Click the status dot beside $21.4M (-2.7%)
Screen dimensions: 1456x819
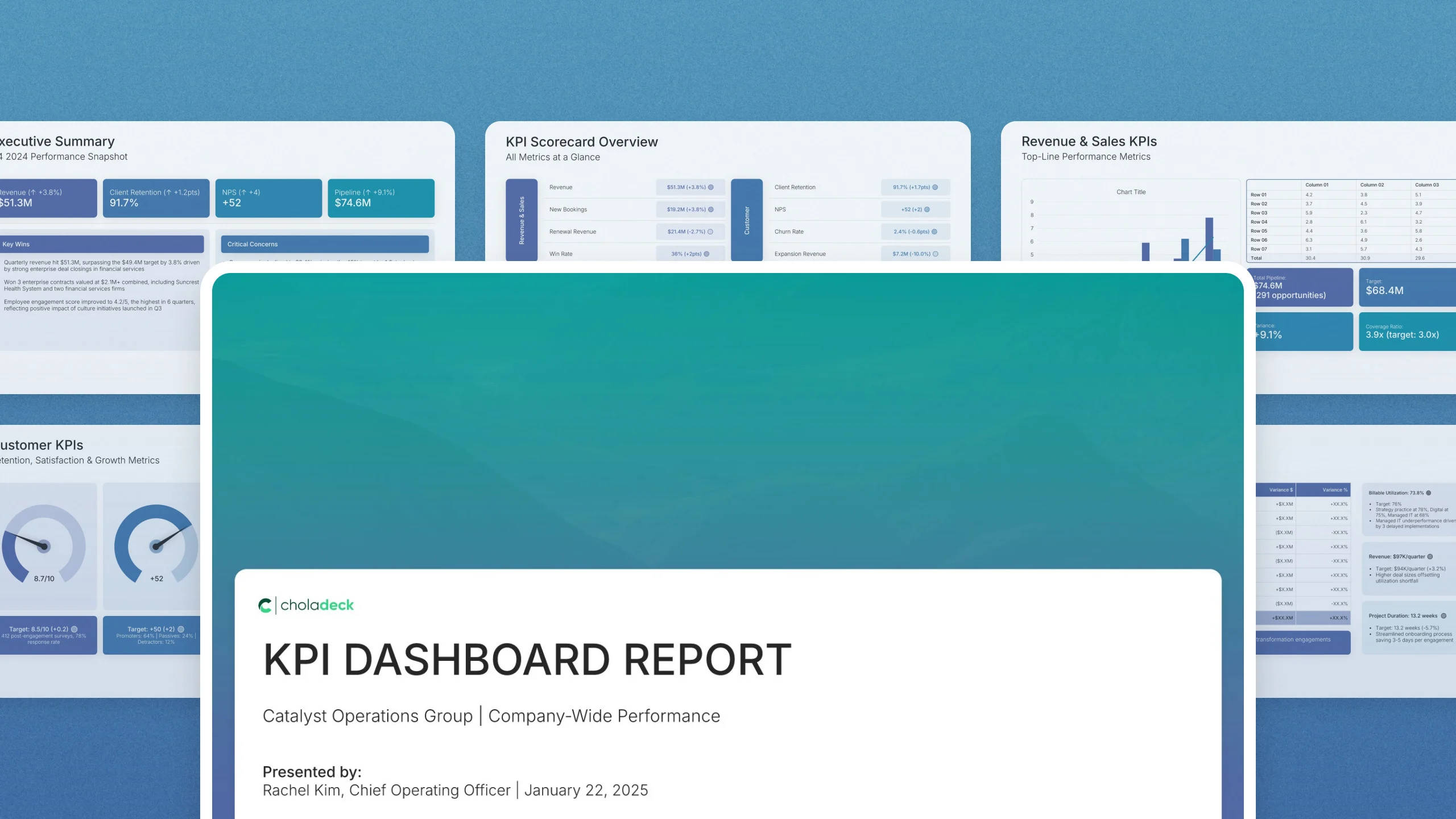710,231
